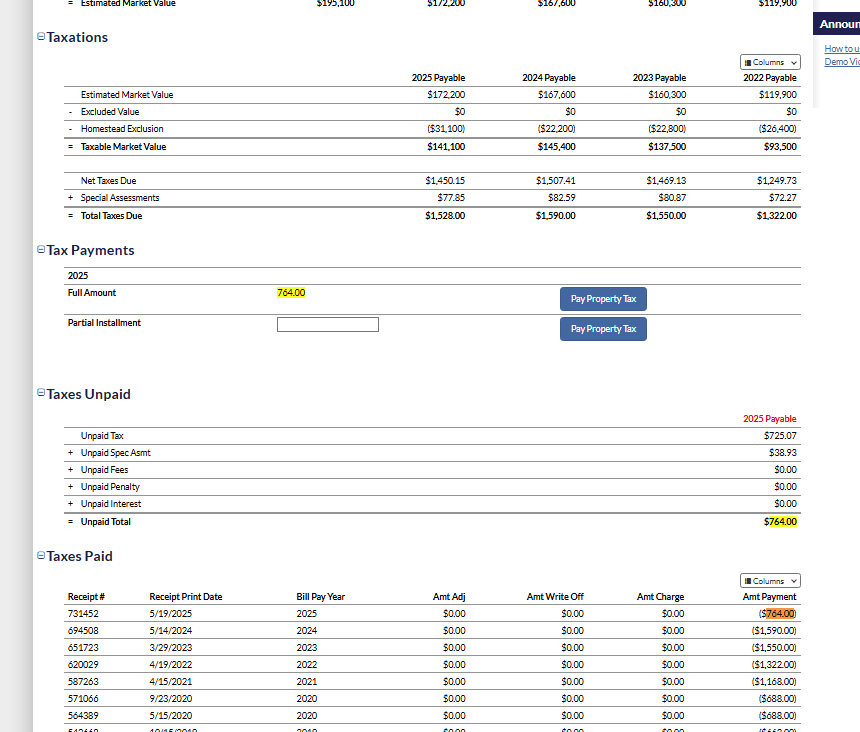
Task: Collapse the Taxes Unpaid section
Action: [x=41, y=394]
